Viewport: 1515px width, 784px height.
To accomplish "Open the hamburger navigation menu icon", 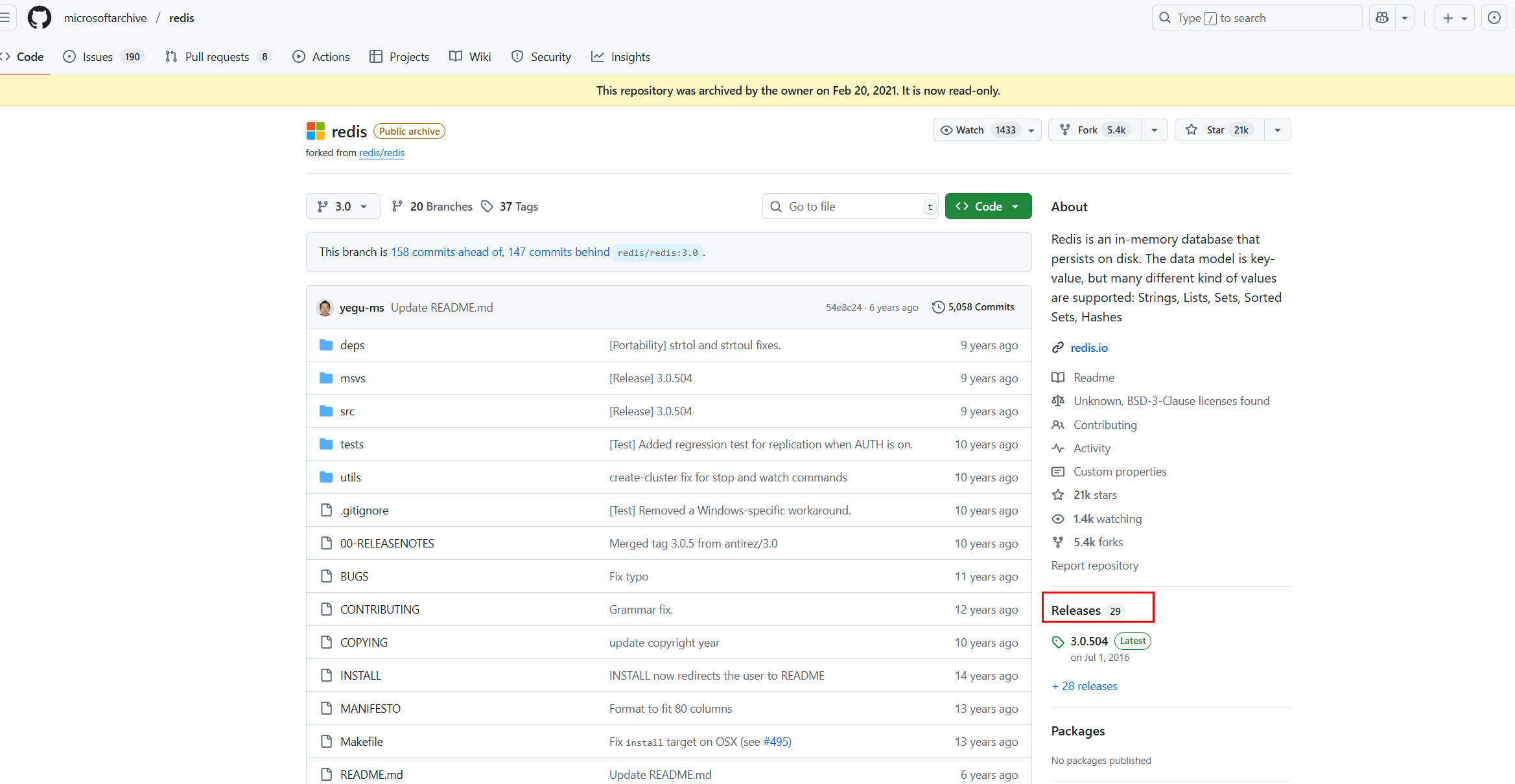I will click(5, 17).
